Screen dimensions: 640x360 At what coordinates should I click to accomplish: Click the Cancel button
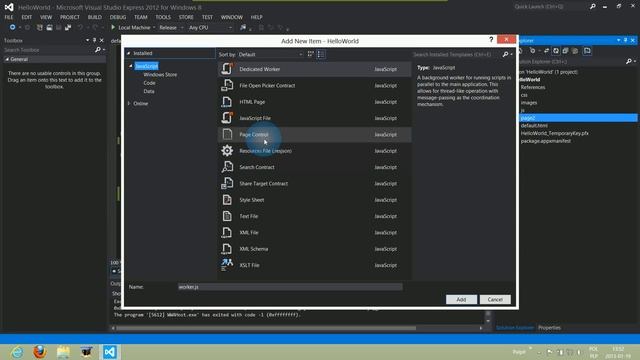point(495,299)
